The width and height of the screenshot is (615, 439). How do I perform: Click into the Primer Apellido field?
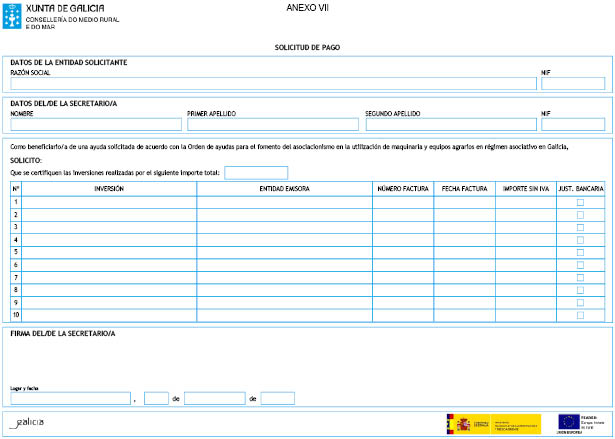(x=272, y=125)
